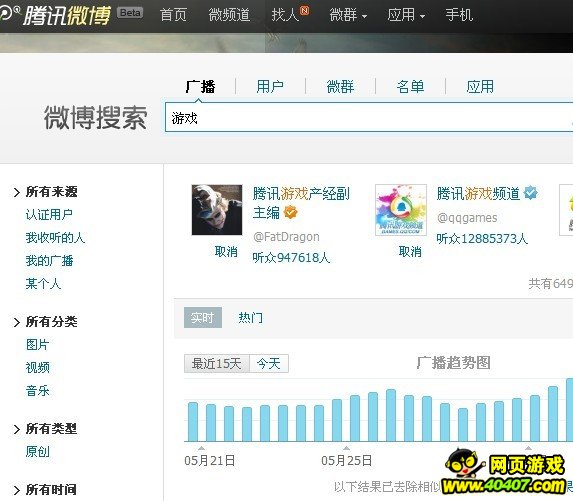Click the Tencent Weibo logo
Image resolution: width=573 pixels, height=501 pixels.
tap(55, 15)
